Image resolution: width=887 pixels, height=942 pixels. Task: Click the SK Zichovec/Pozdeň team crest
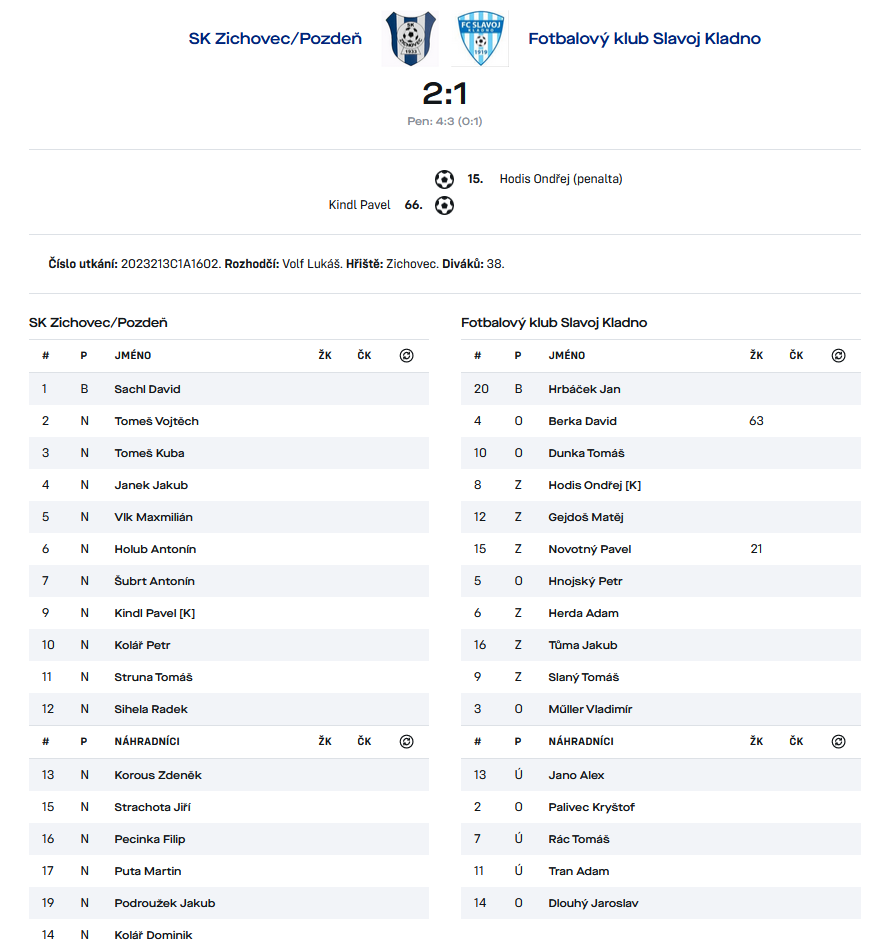pyautogui.click(x=410, y=39)
